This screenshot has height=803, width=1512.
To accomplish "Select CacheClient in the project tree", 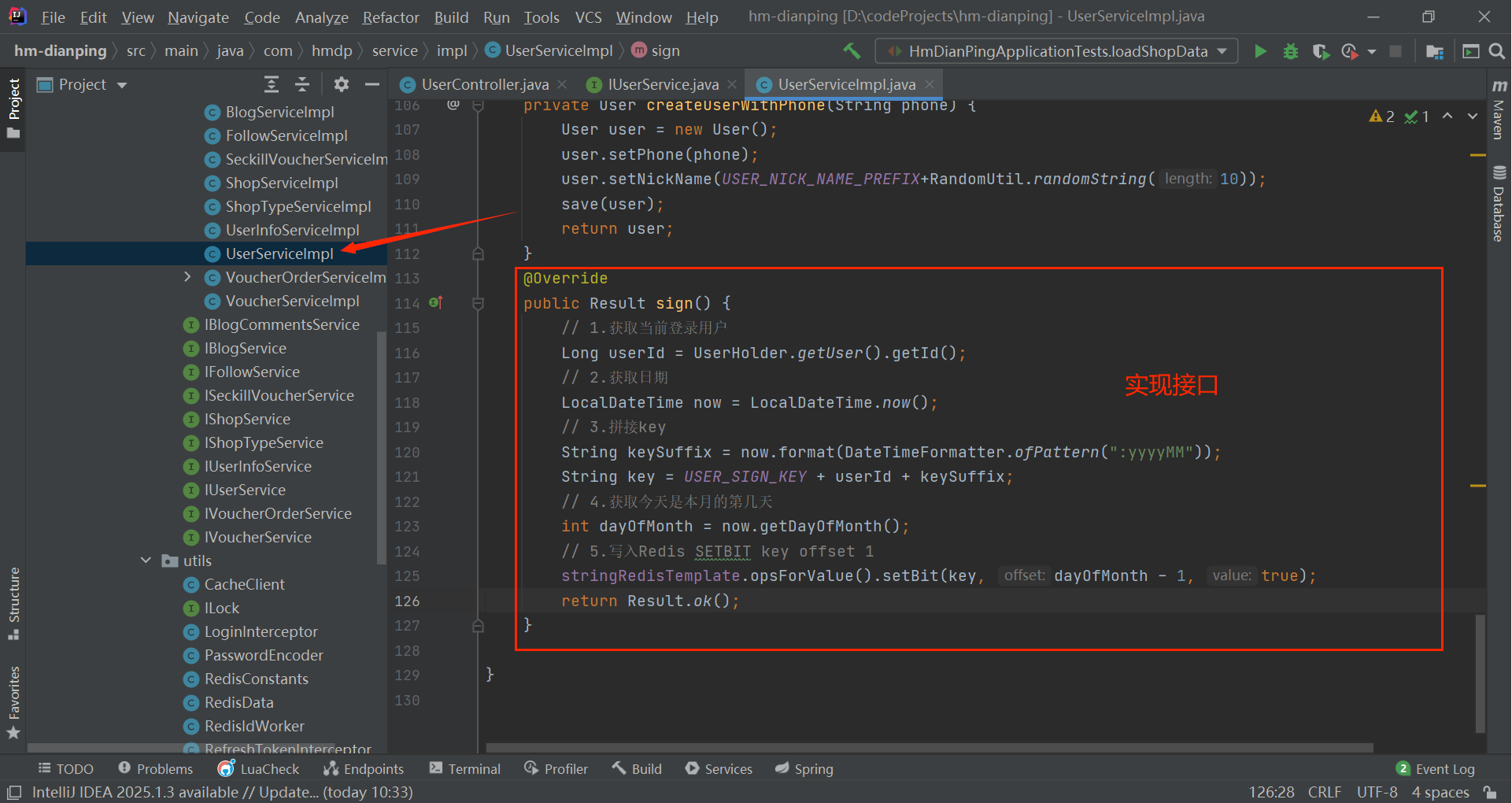I will pos(244,584).
